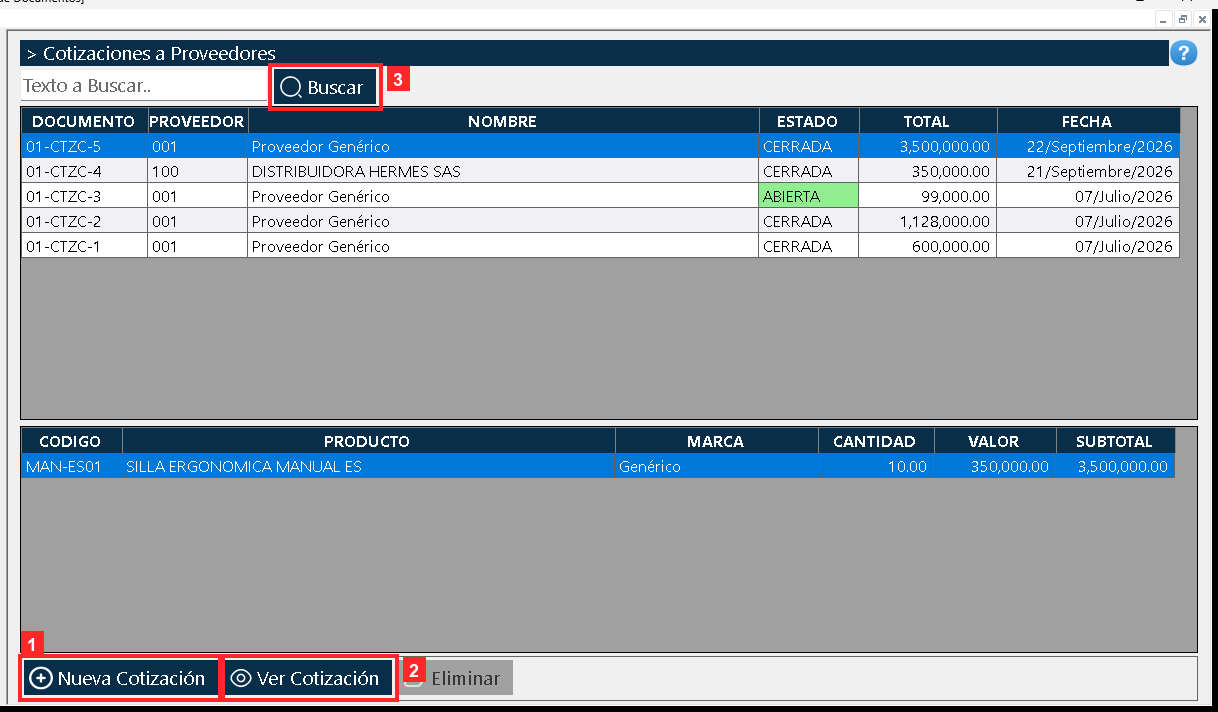The width and height of the screenshot is (1218, 712).
Task: Minimize the inner document window
Action: click(x=1164, y=19)
